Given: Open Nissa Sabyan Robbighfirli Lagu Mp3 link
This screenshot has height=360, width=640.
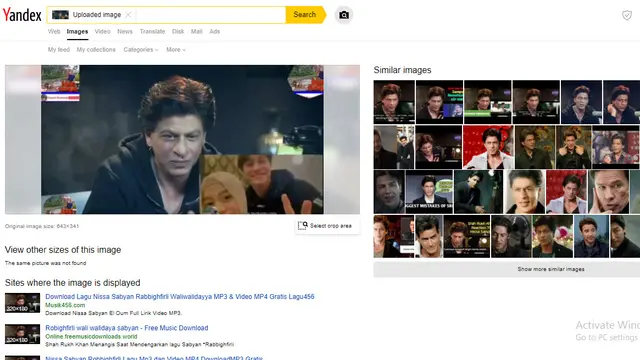Looking at the screenshot, I should pyautogui.click(x=154, y=358).
